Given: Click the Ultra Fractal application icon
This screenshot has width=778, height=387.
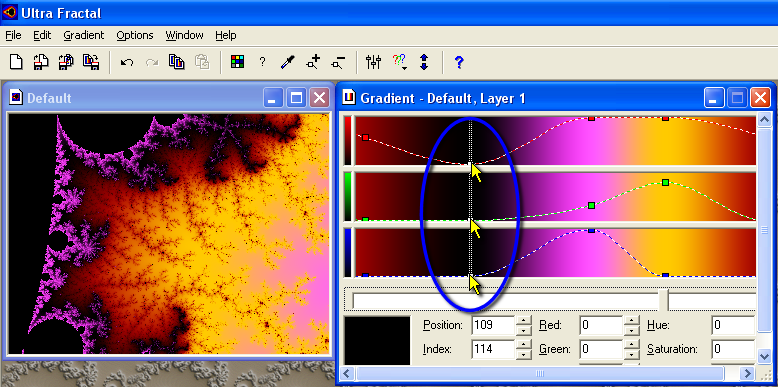Looking at the screenshot, I should click(x=10, y=12).
